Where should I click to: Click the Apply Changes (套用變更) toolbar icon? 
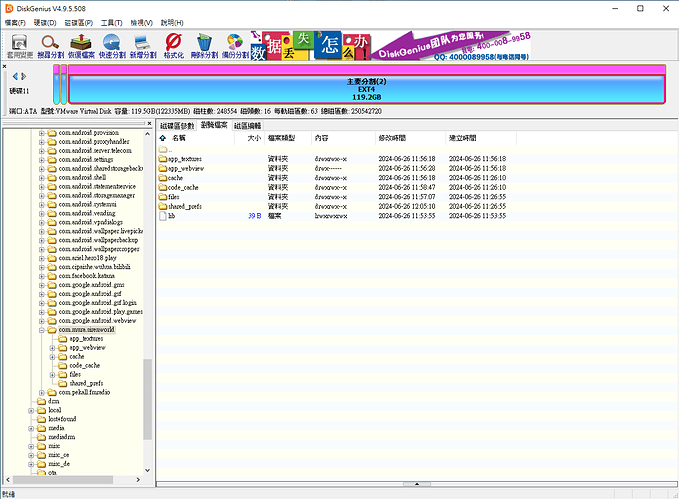(x=21, y=45)
